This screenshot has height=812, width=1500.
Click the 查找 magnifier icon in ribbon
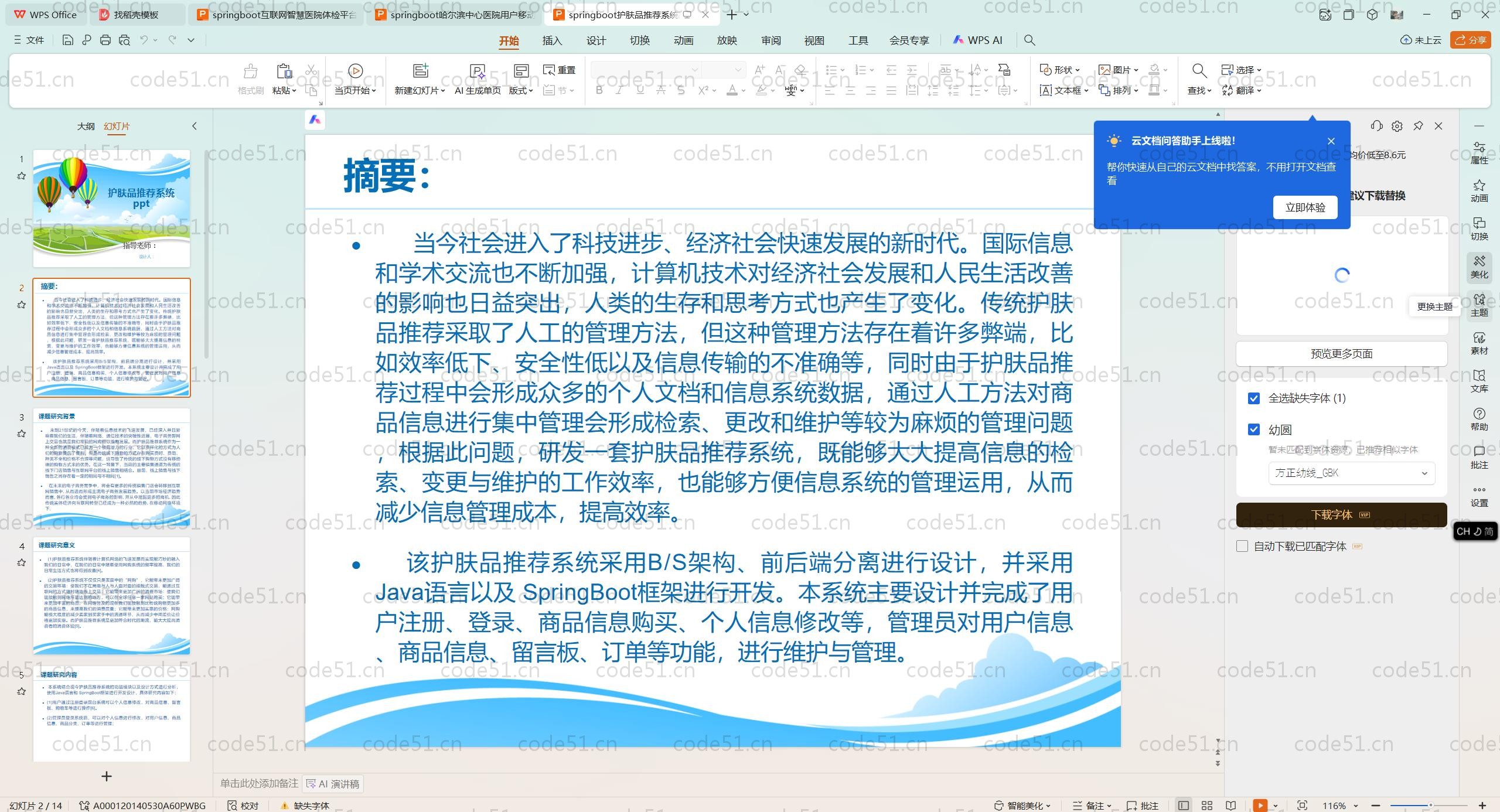[1199, 71]
